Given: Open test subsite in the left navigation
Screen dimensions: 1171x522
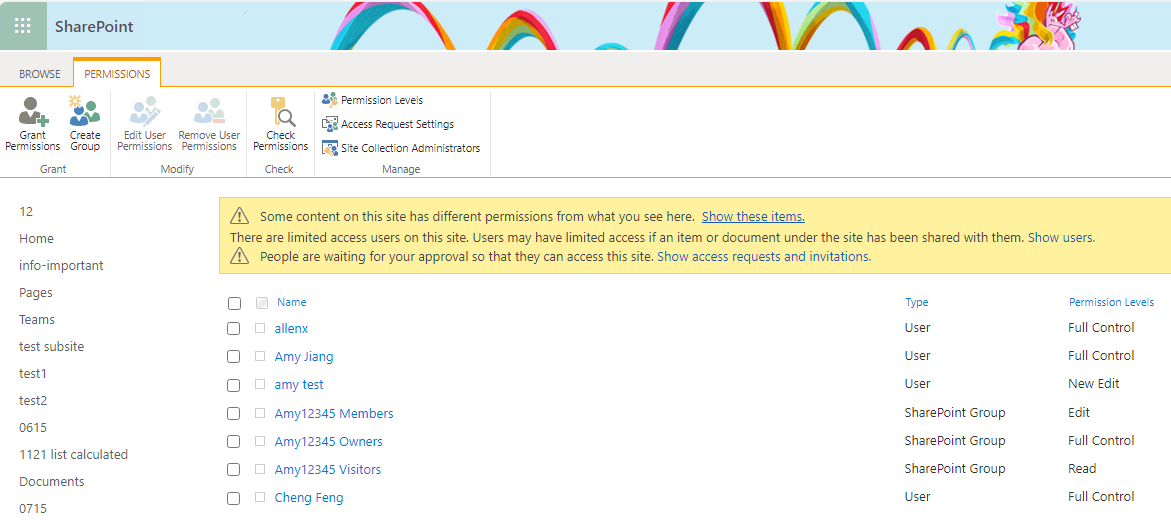Looking at the screenshot, I should pos(52,347).
